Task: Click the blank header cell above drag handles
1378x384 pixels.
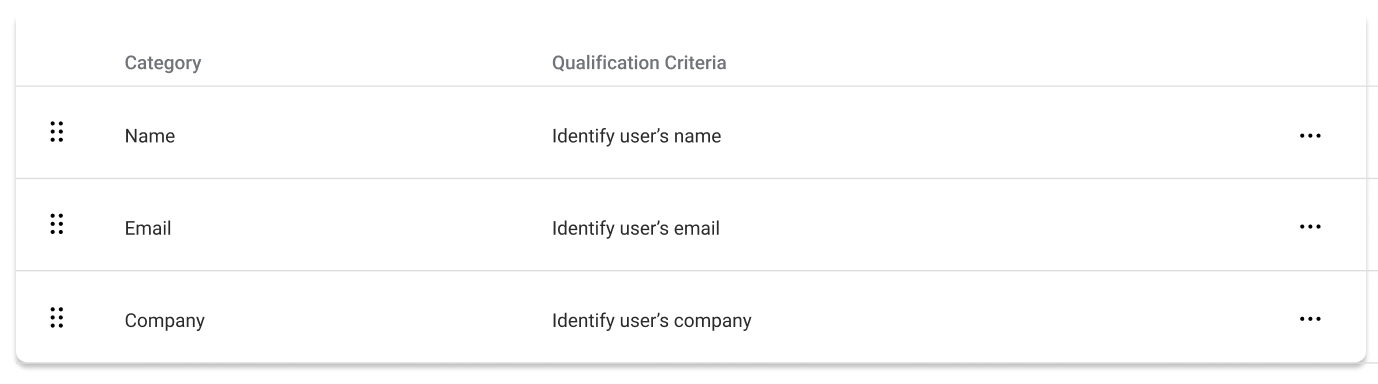Action: (57, 63)
